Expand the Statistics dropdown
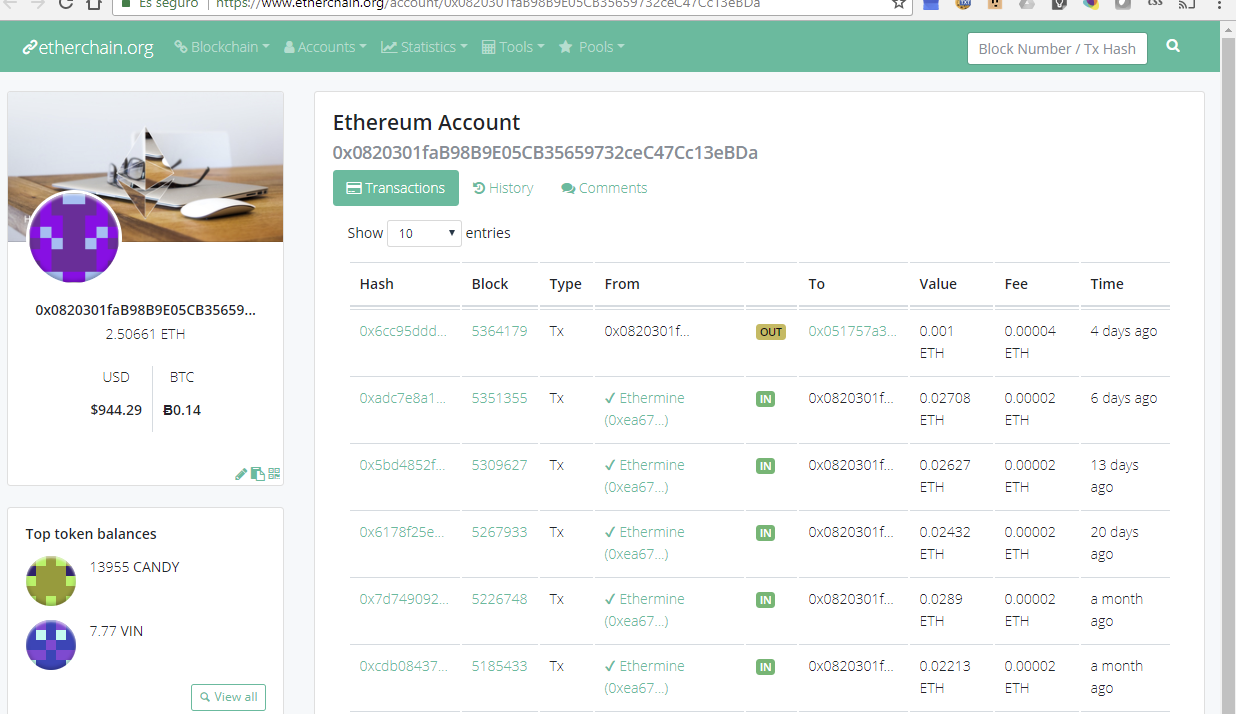This screenshot has width=1236, height=714. (424, 46)
